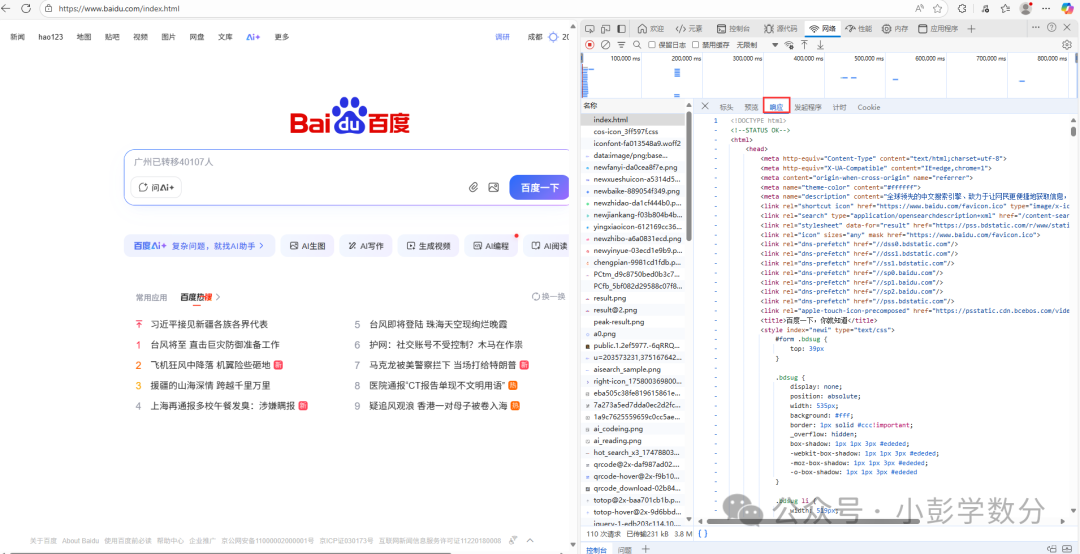Click the export HAR download arrow icon

click(x=820, y=44)
